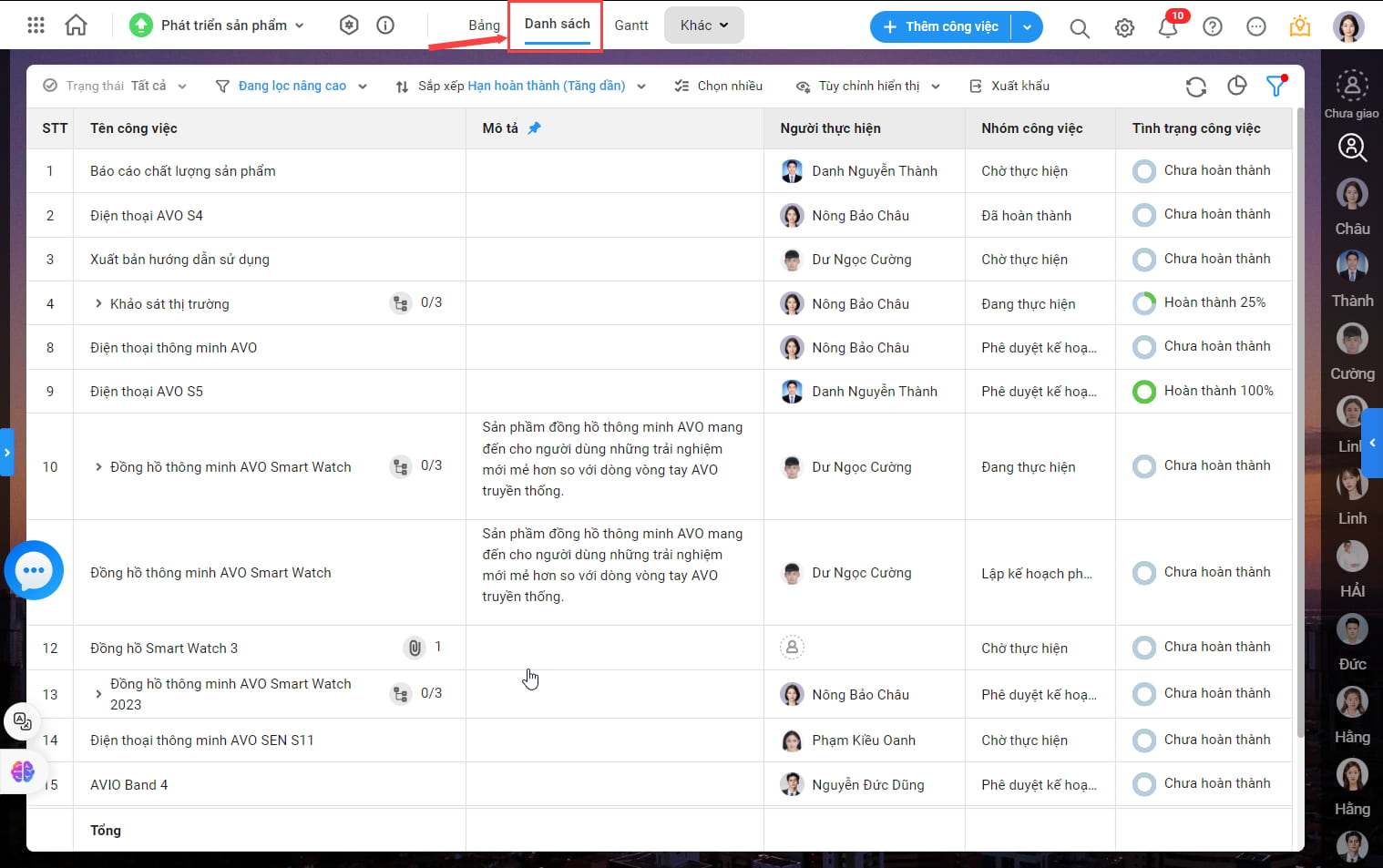The image size is (1383, 868).
Task: Show project information icon
Action: (385, 26)
